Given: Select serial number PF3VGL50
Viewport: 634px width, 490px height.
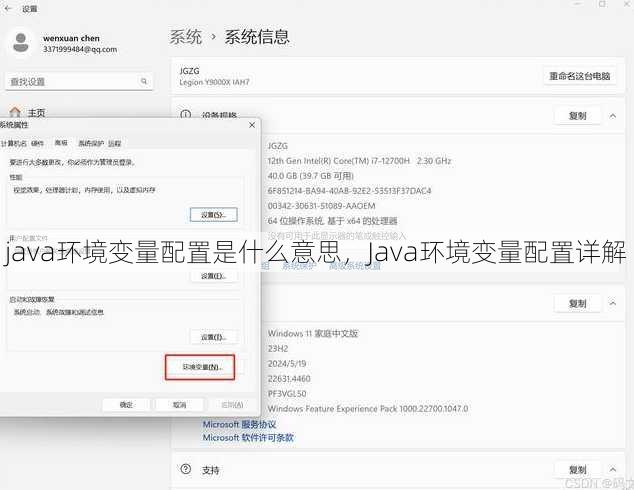Looking at the screenshot, I should tap(287, 393).
